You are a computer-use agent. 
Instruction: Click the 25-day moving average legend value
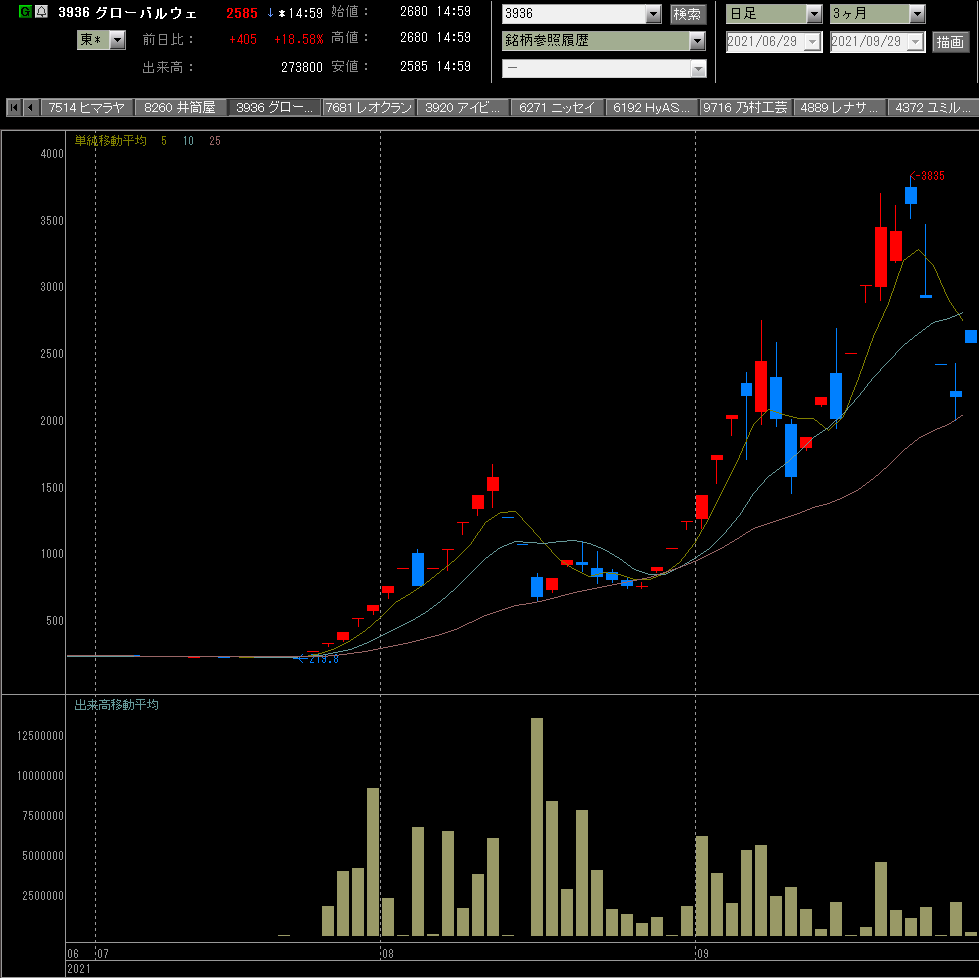tap(215, 141)
